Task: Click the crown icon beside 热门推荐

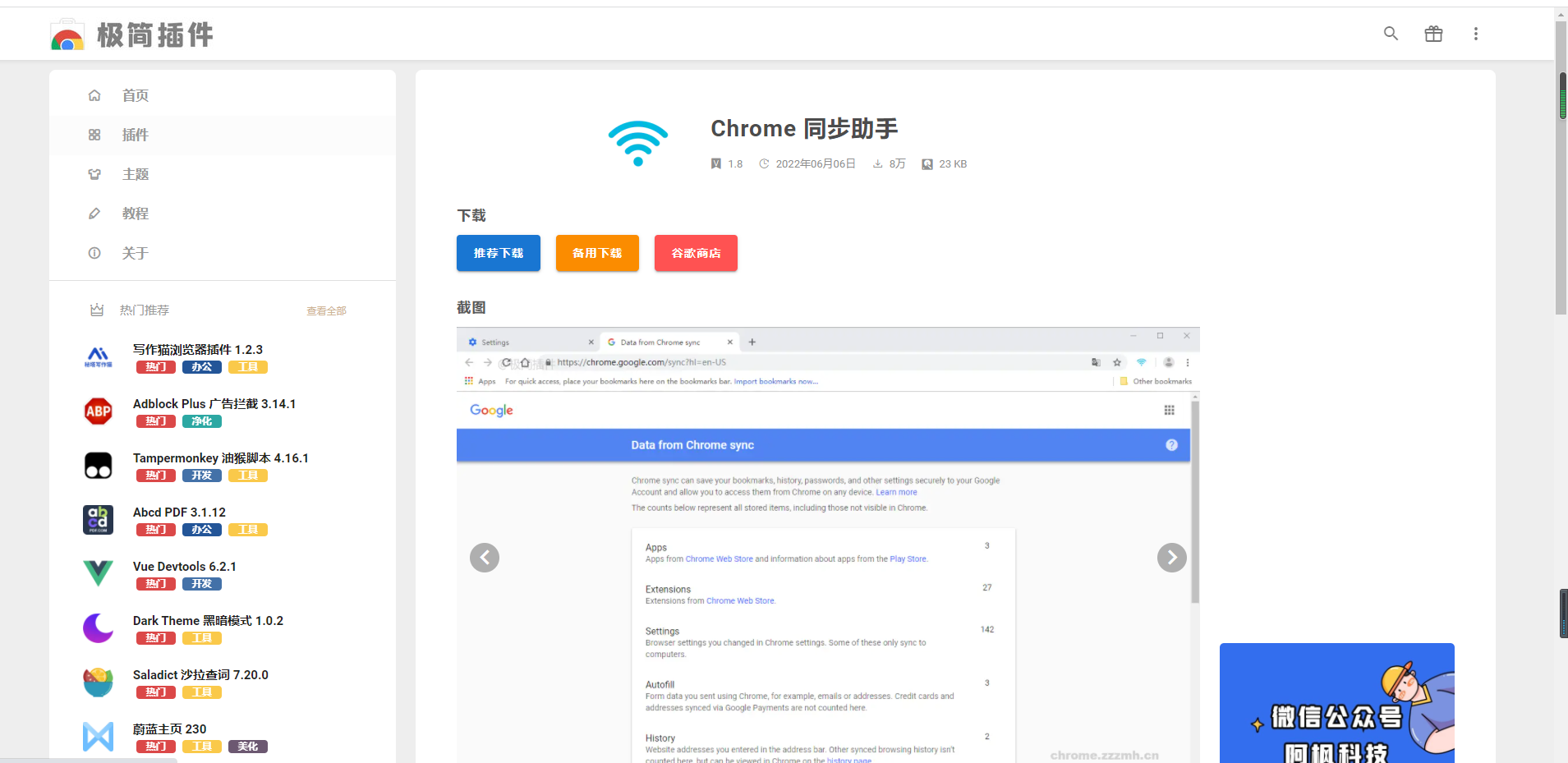Action: [97, 310]
